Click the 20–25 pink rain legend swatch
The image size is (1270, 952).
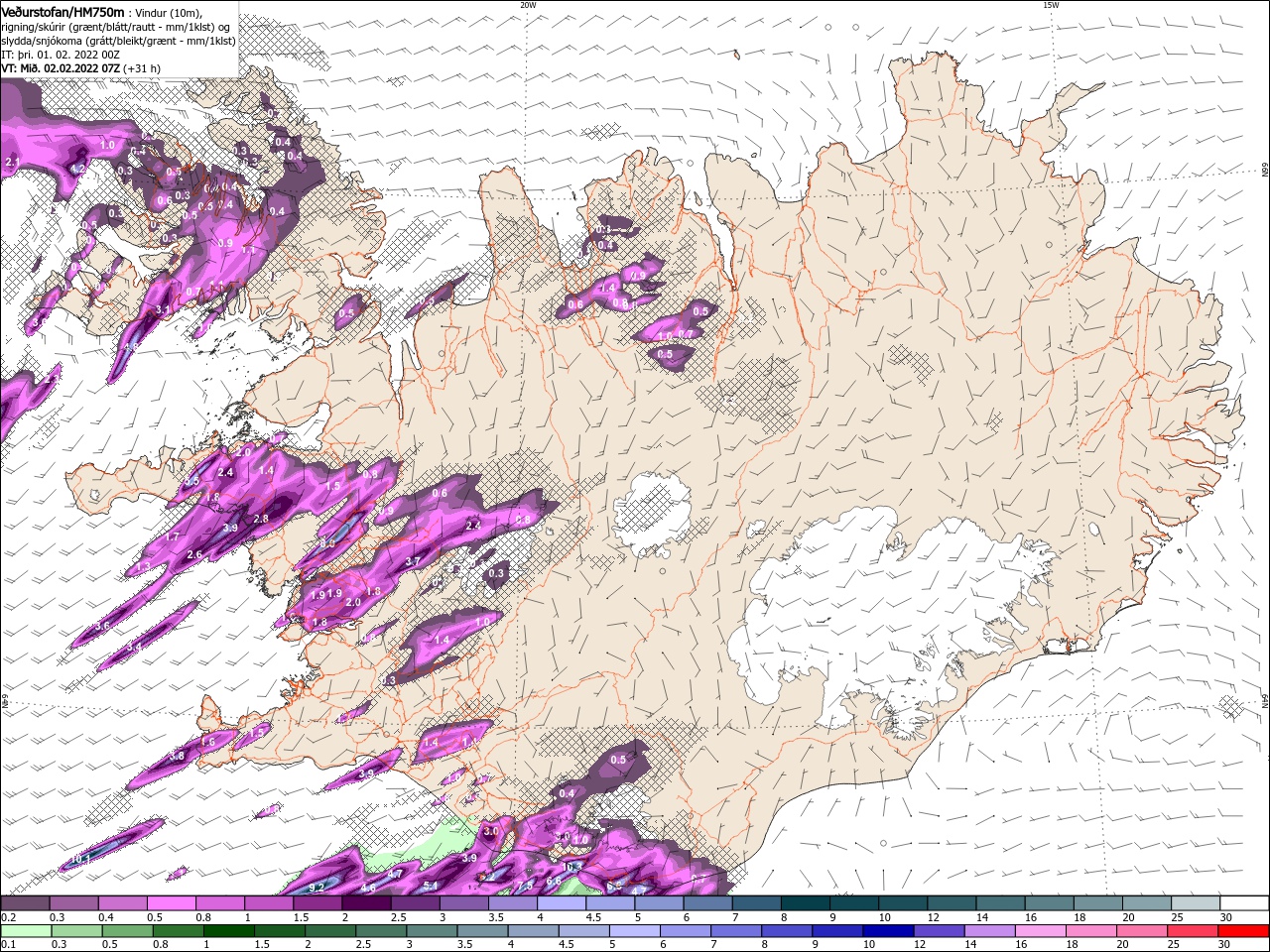[x=1143, y=931]
